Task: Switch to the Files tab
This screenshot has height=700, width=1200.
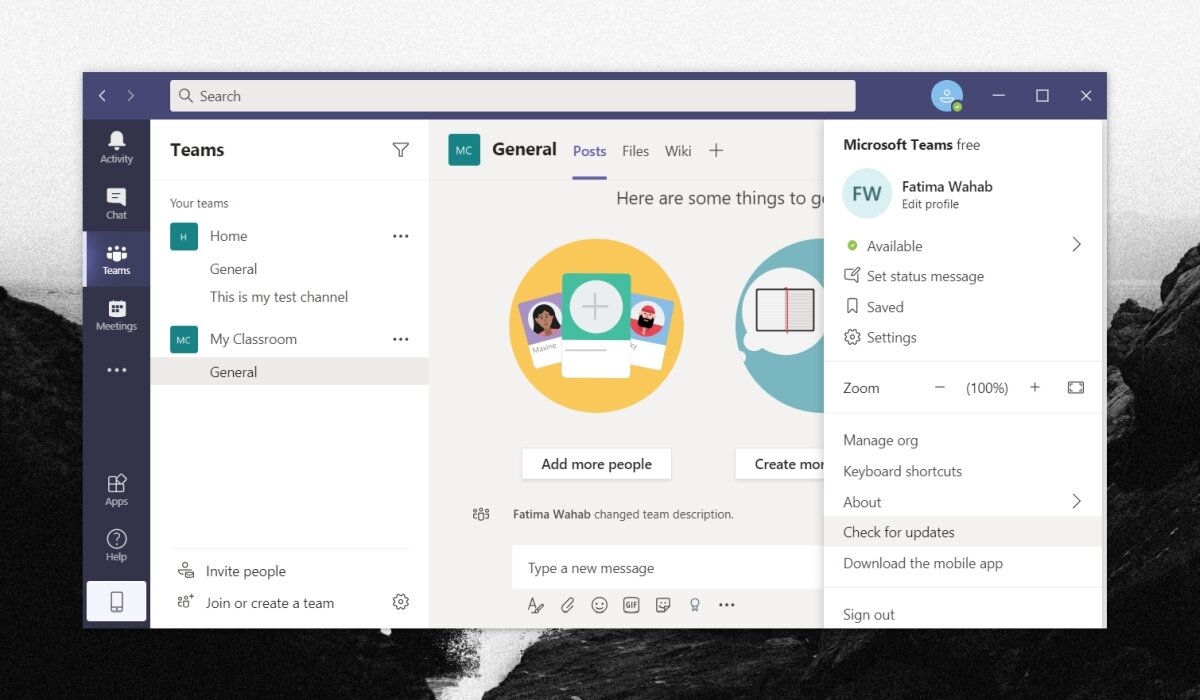Action: (x=635, y=151)
